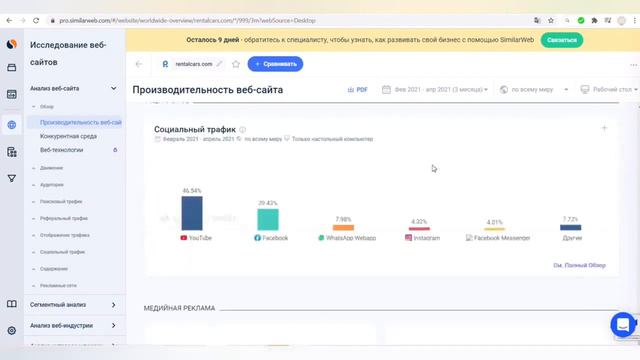640x360 pixels.
Task: Open the chat support bubble
Action: point(623,324)
